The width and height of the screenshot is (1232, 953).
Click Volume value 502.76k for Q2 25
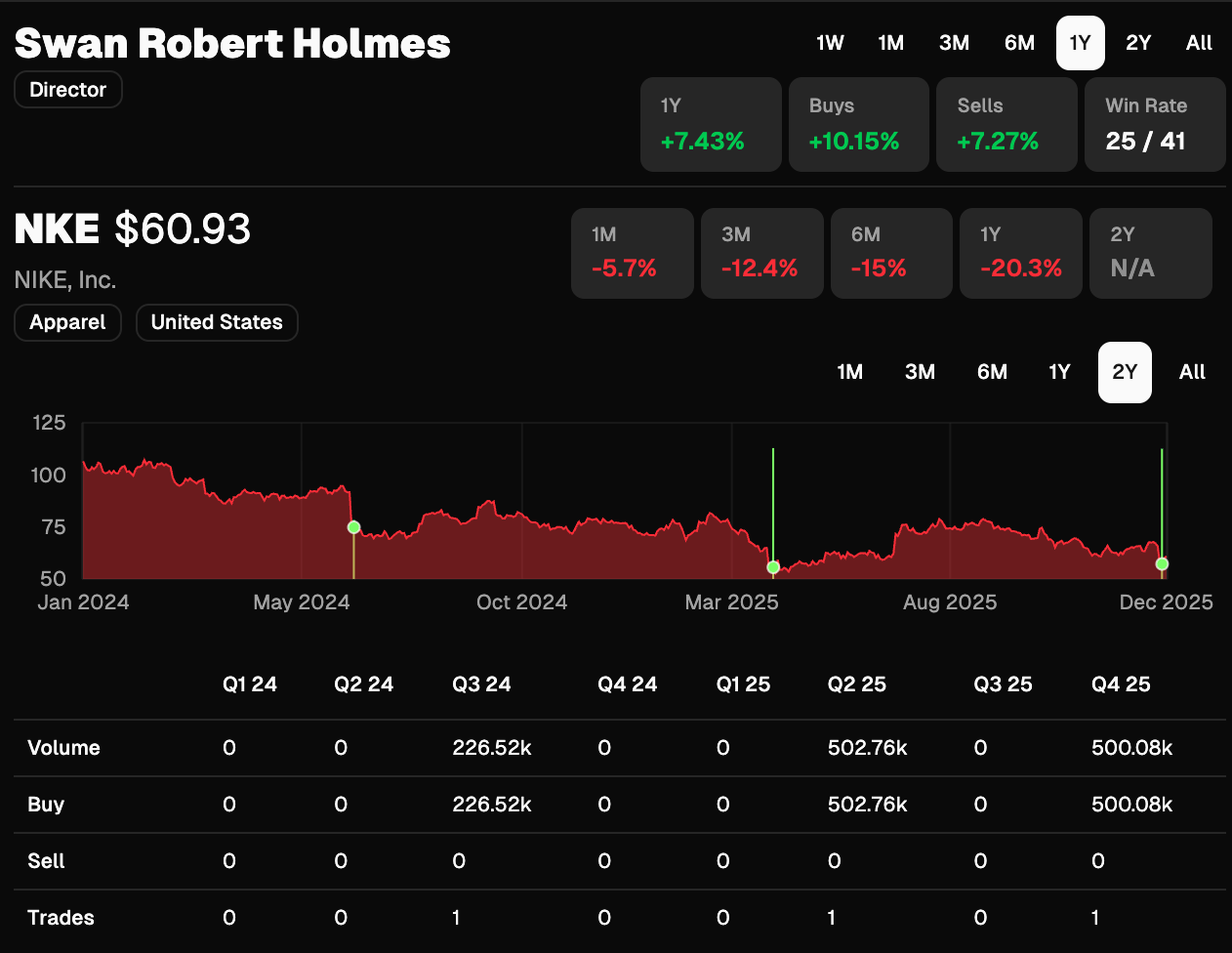(868, 748)
